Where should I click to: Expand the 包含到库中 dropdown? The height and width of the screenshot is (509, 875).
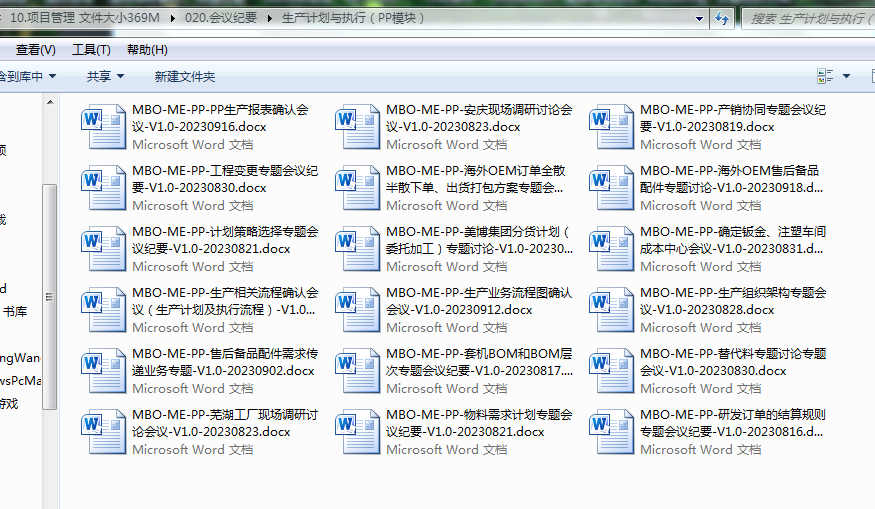point(28,76)
